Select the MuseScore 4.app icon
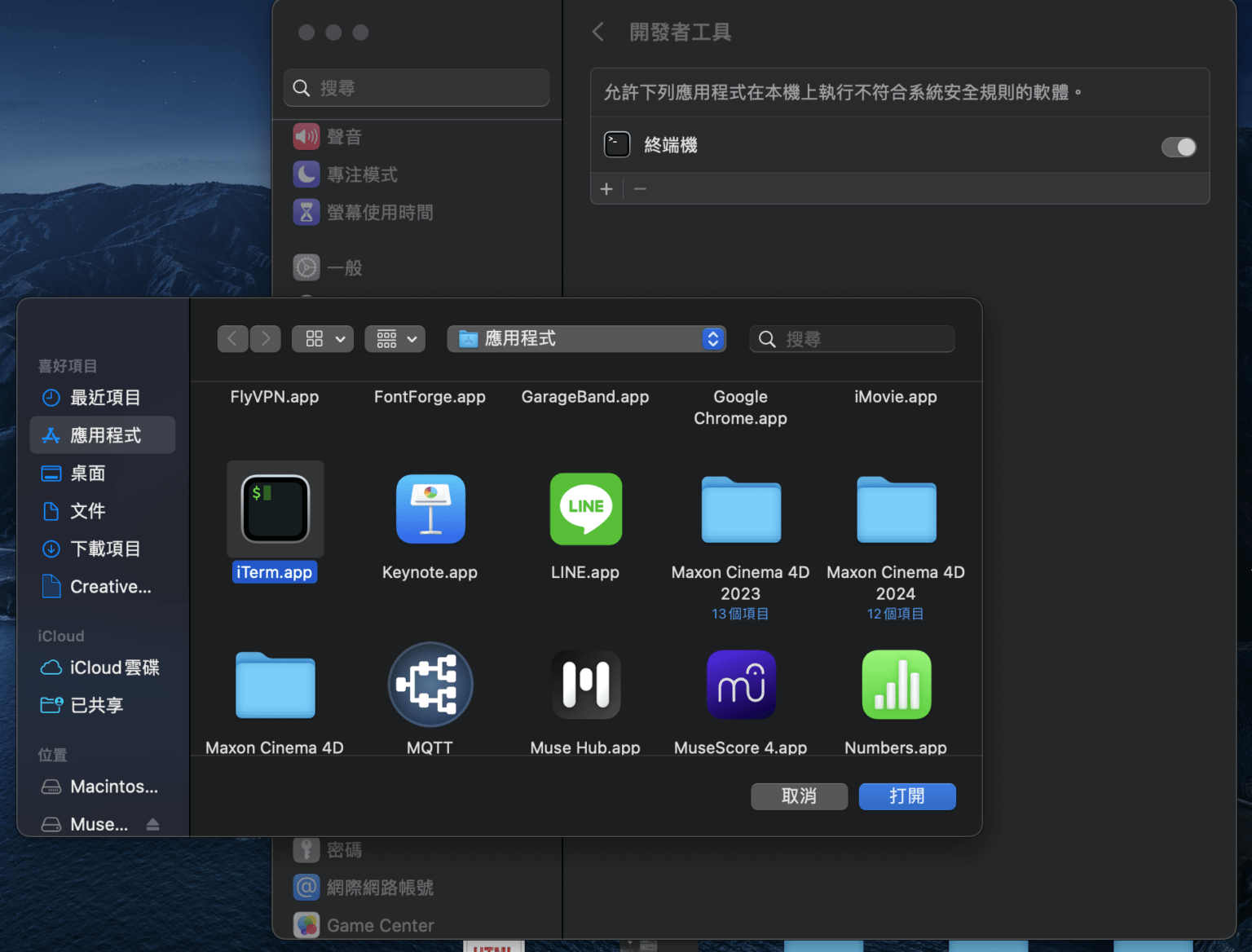The height and width of the screenshot is (952, 1252). pos(740,685)
